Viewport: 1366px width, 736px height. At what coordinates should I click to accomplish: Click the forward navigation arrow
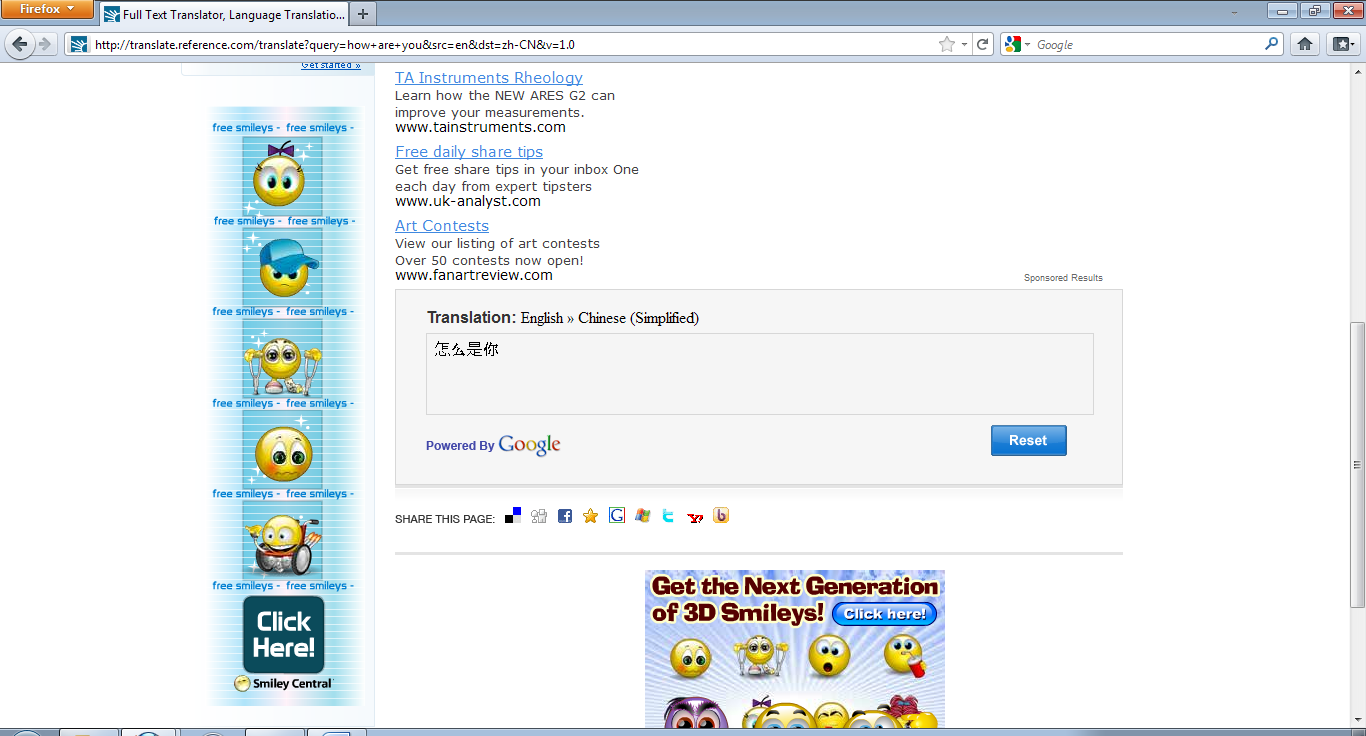[x=45, y=44]
